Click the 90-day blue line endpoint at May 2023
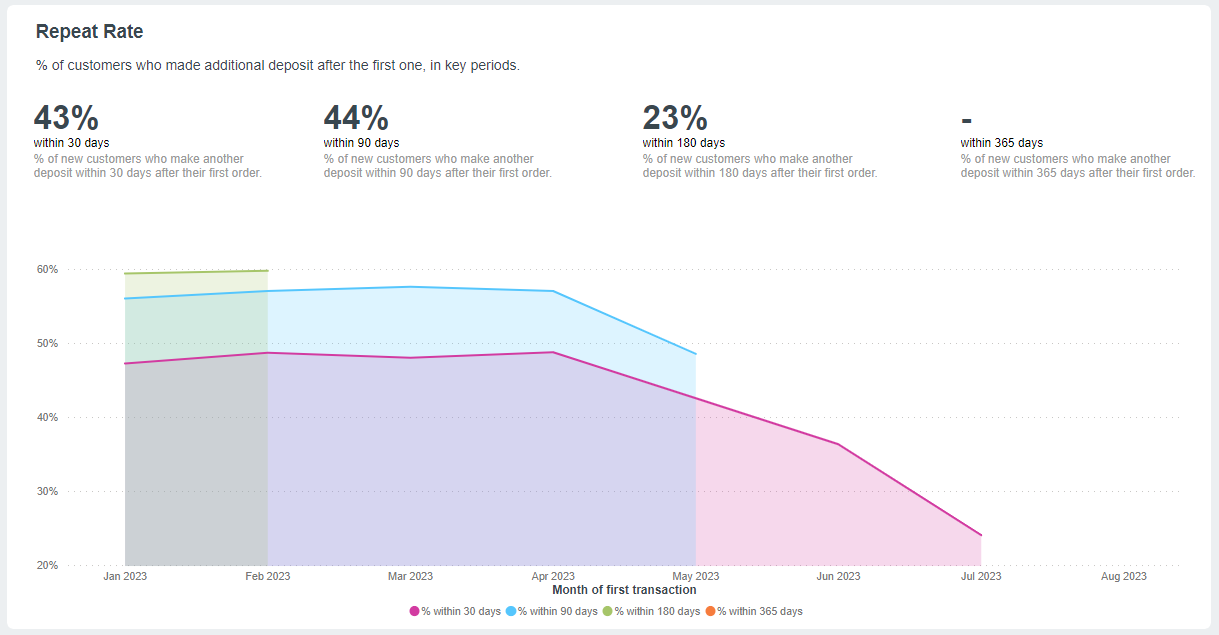The image size is (1219, 635). pos(696,354)
